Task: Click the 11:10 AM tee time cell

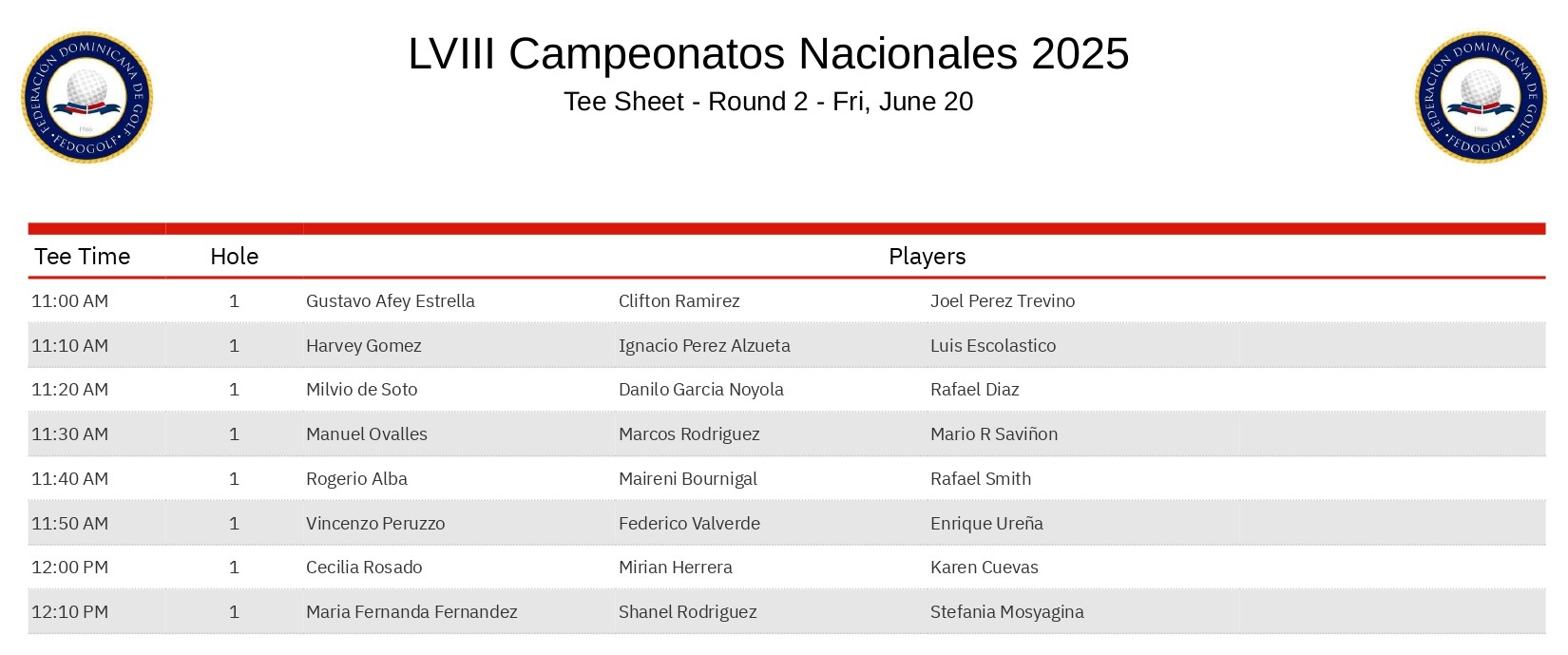Action: point(69,346)
